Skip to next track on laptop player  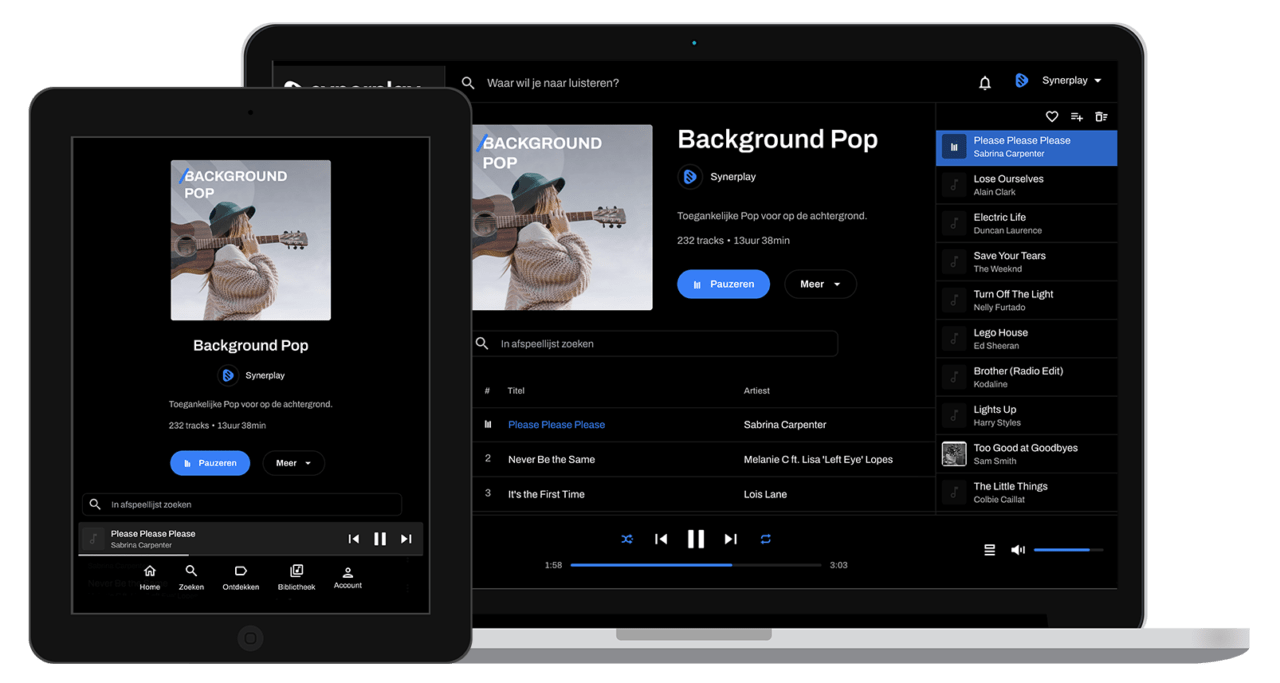click(730, 539)
